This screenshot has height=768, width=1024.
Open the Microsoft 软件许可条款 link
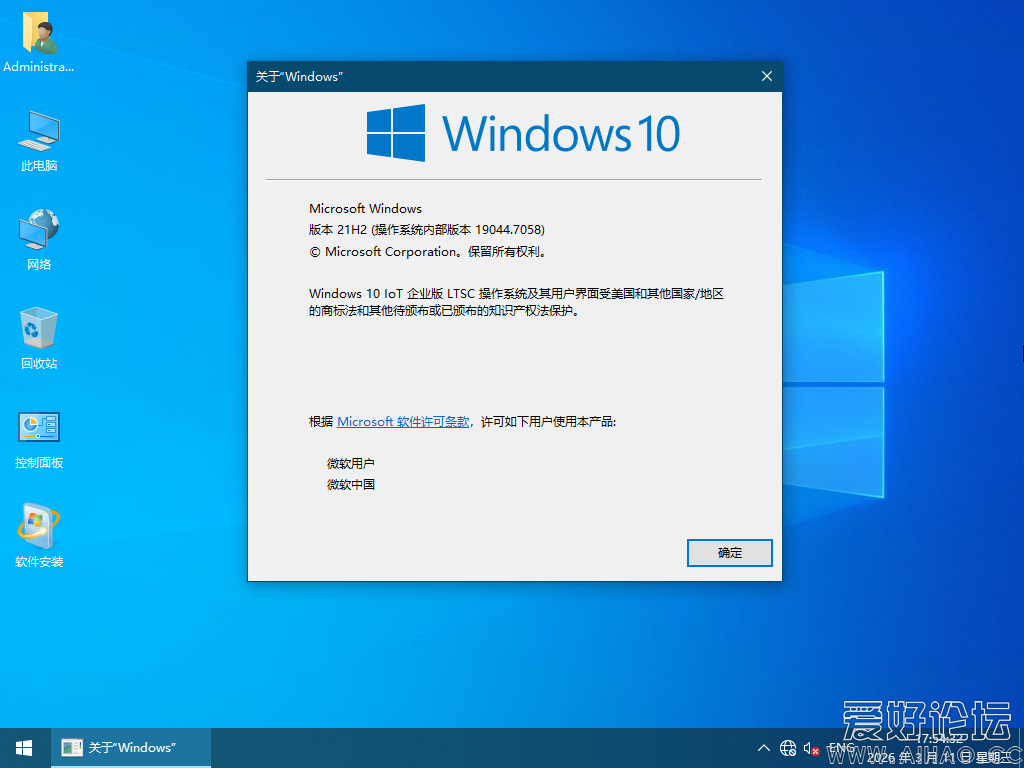point(403,422)
